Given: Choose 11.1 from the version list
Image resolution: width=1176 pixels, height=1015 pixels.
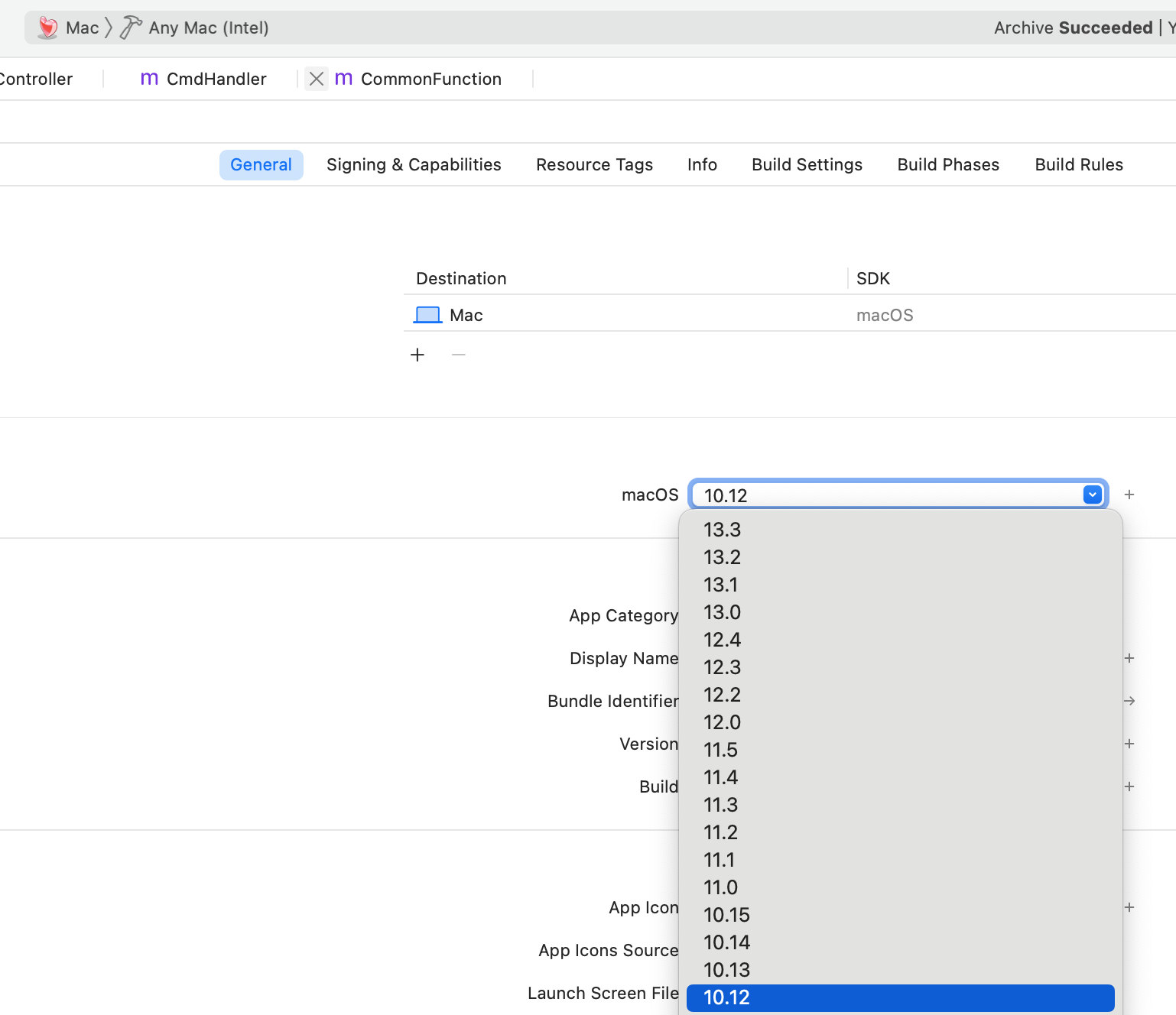Looking at the screenshot, I should tap(900, 860).
